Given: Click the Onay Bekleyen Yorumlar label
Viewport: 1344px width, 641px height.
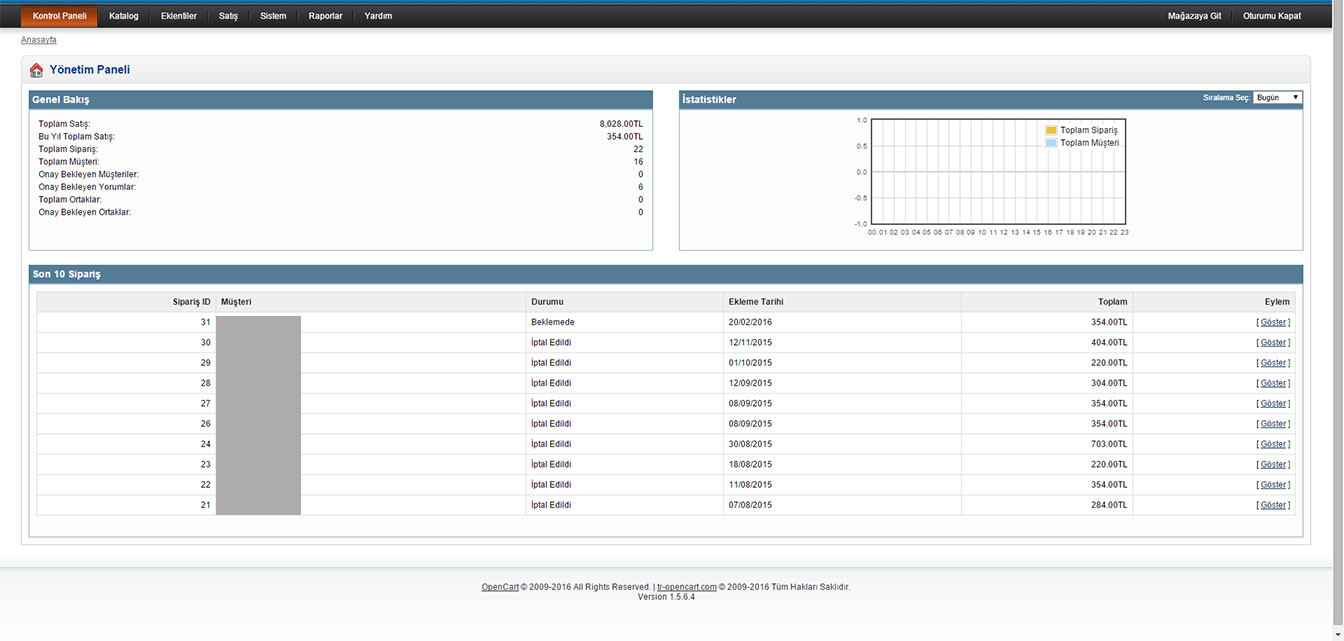Looking at the screenshot, I should pyautogui.click(x=87, y=187).
